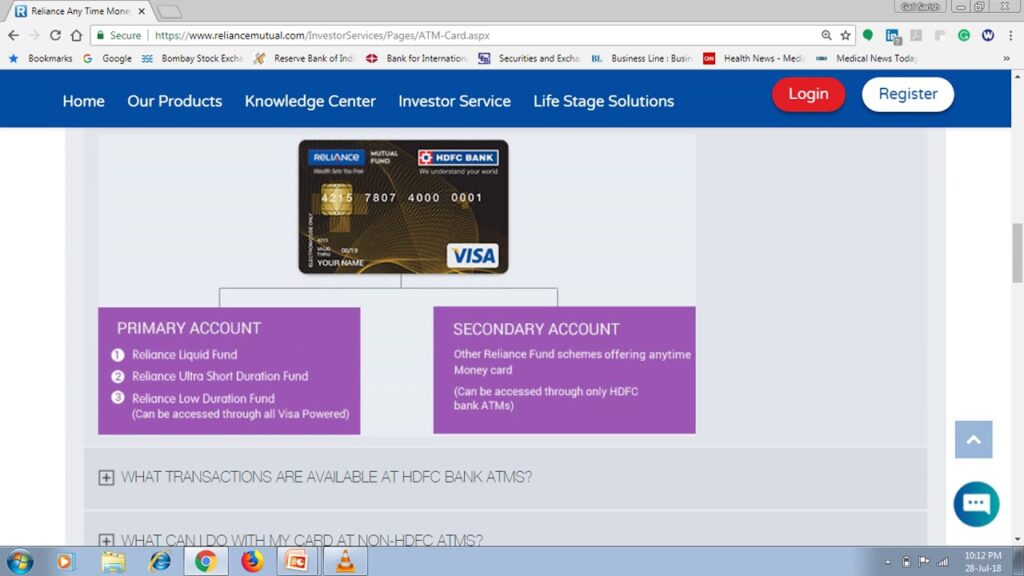Viewport: 1024px width, 576px height.
Task: Open VLC media player from taskbar
Action: [x=345, y=562]
